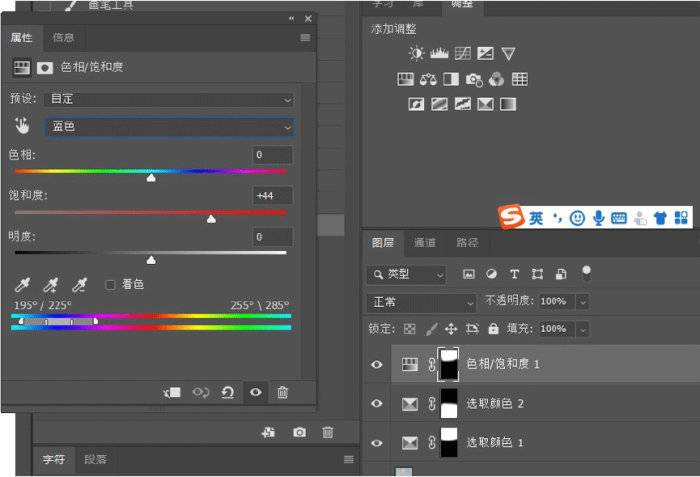Toggle the adjustment layer visibility in the properties panel

pos(256,393)
